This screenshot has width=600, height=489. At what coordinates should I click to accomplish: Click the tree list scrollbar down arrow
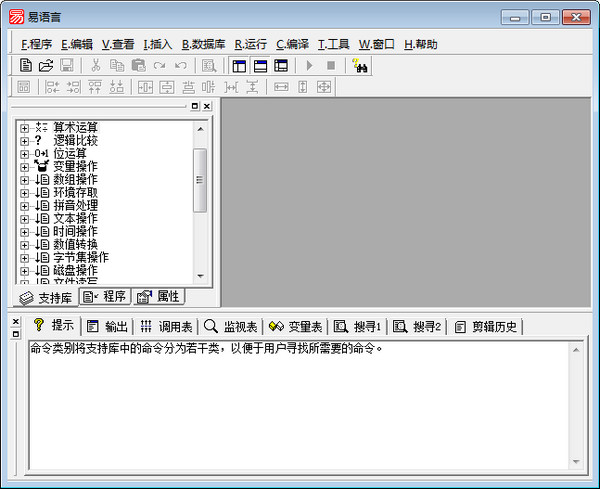(x=200, y=276)
